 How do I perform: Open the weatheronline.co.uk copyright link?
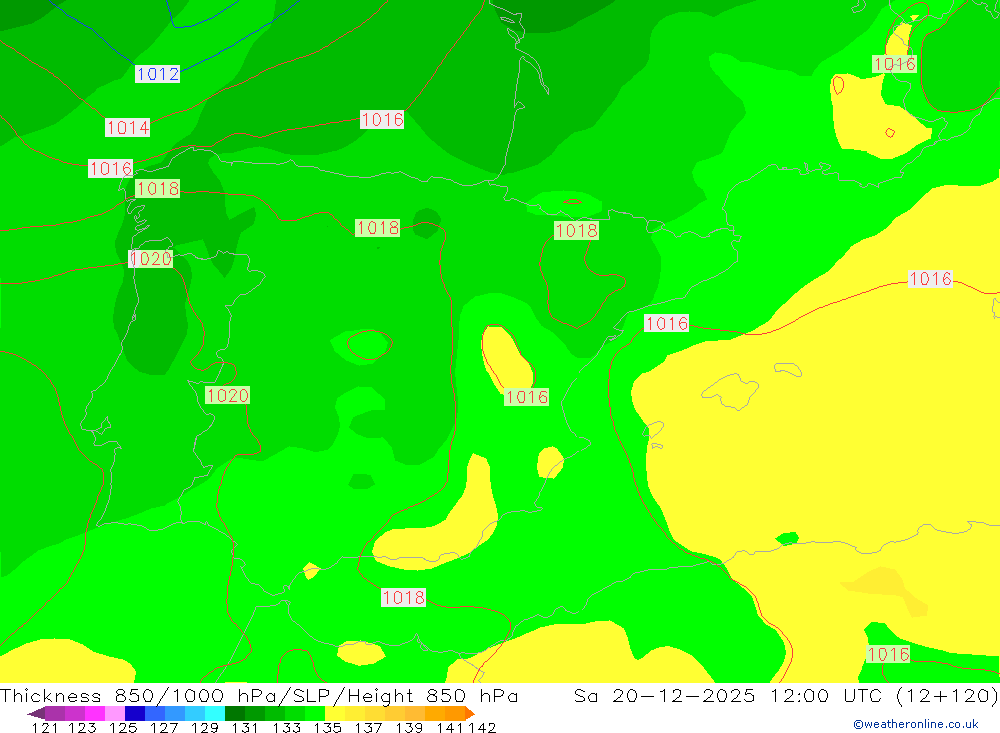pyautogui.click(x=916, y=724)
